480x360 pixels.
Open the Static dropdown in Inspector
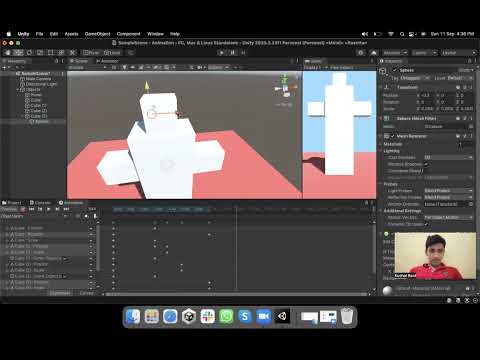click(x=466, y=70)
